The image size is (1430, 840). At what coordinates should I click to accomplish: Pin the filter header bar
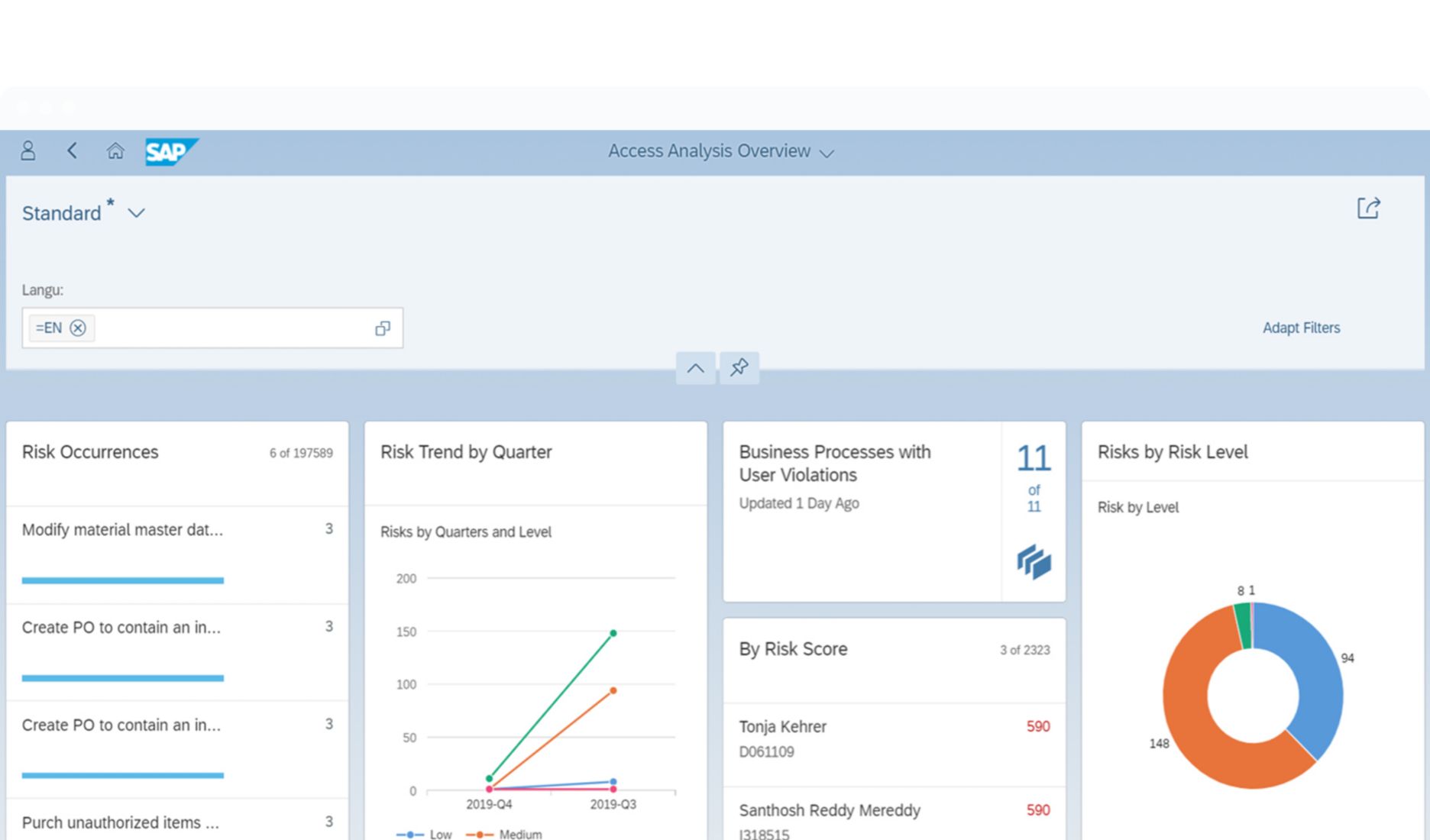(739, 368)
